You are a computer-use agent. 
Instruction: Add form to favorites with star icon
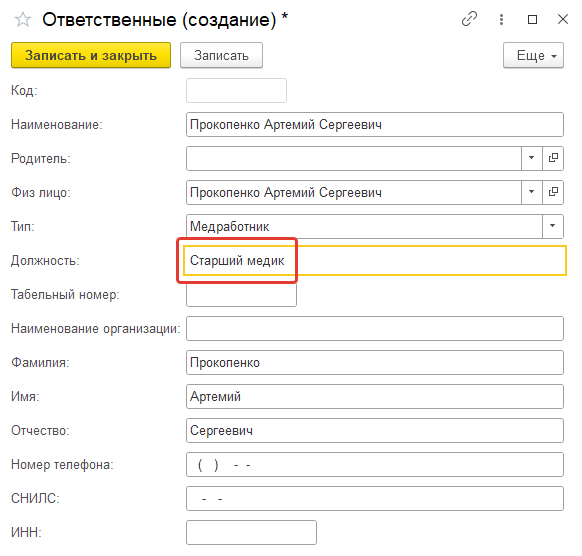point(23,19)
